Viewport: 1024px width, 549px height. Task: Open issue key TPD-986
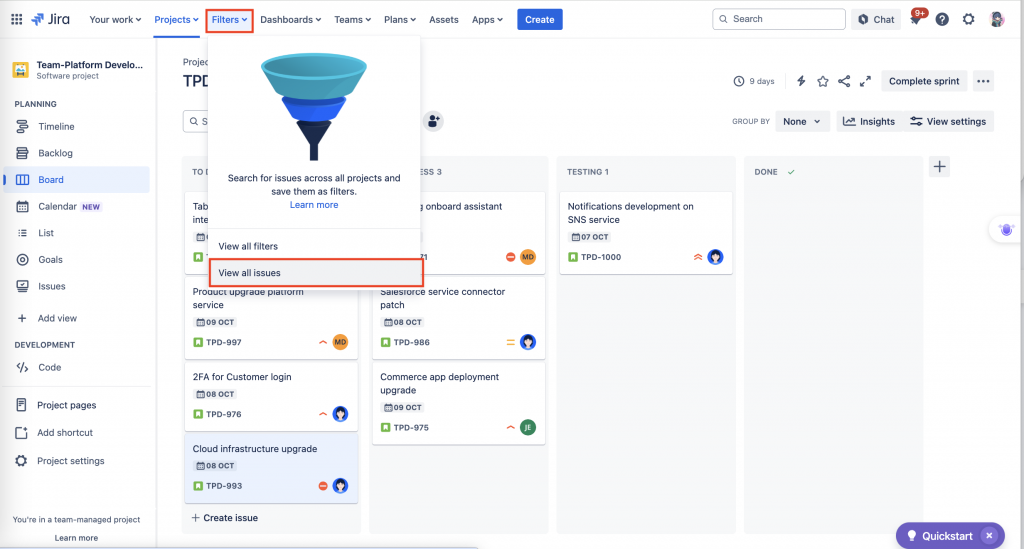[x=411, y=342]
